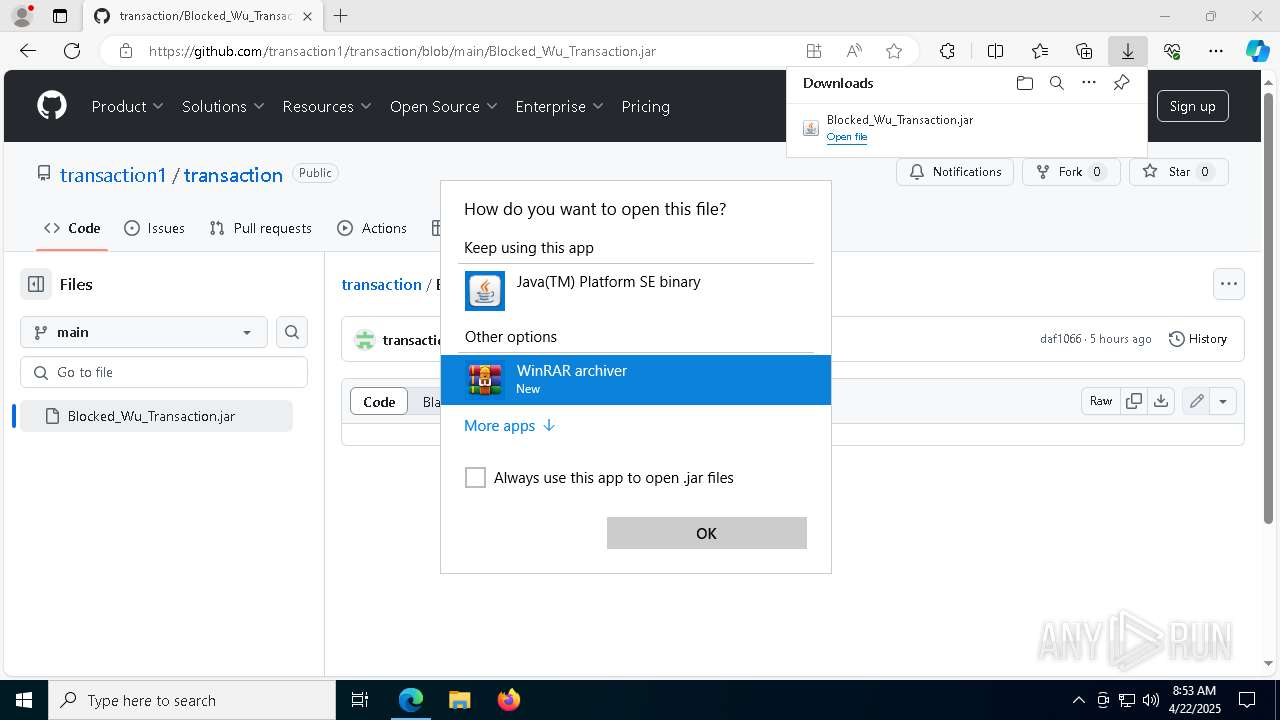Click the Raw button
Screen dimensions: 1280x720
1101,401
